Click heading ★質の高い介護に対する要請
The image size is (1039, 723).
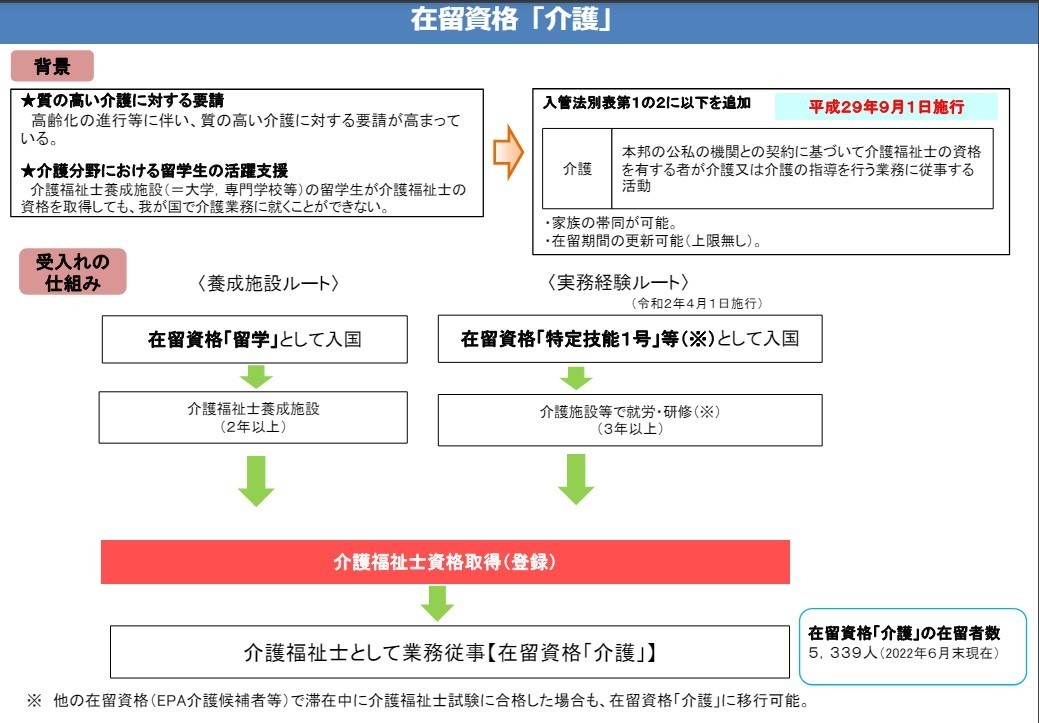pyautogui.click(x=123, y=101)
